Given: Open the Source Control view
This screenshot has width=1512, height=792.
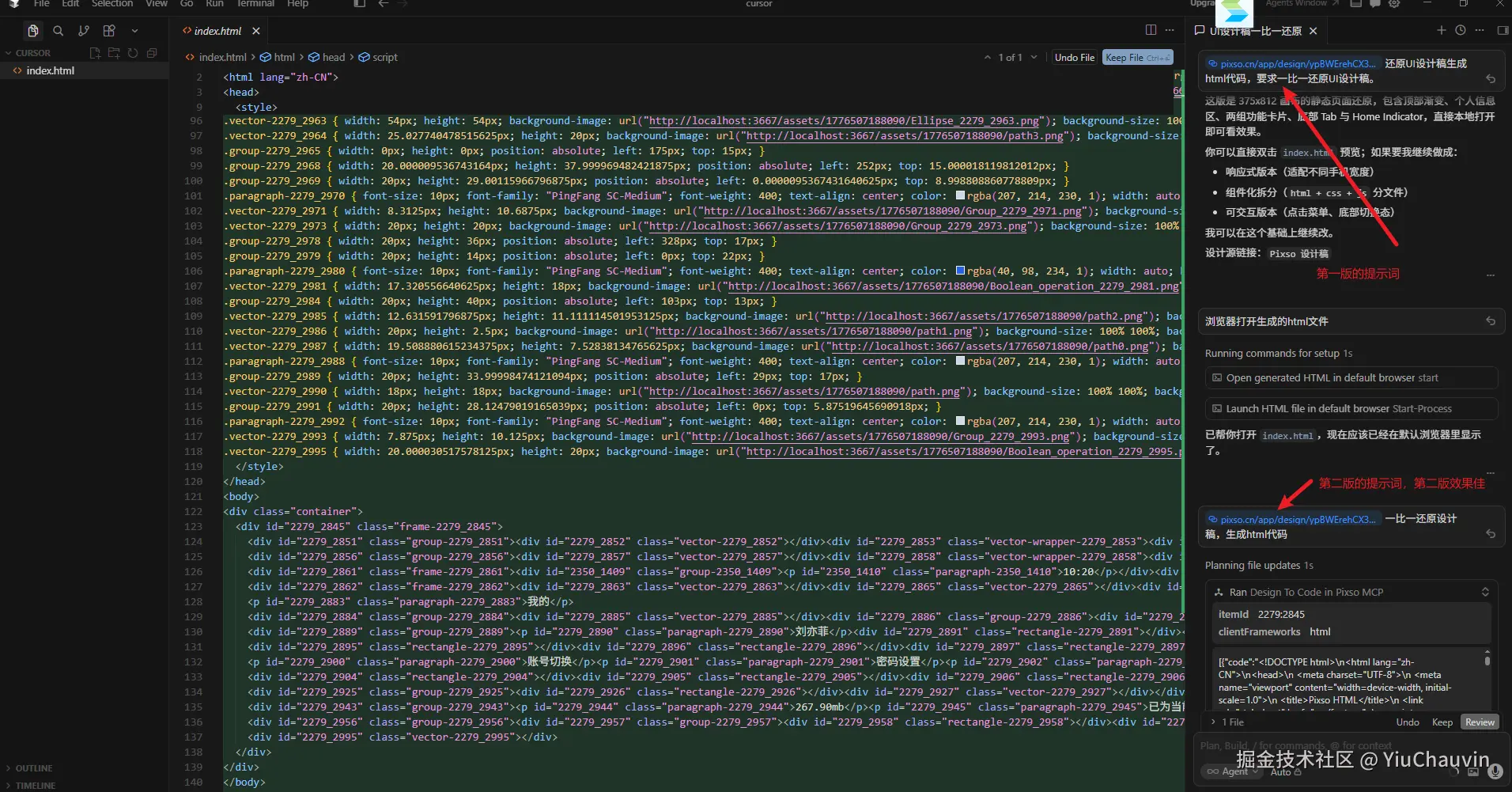Looking at the screenshot, I should tap(83, 31).
